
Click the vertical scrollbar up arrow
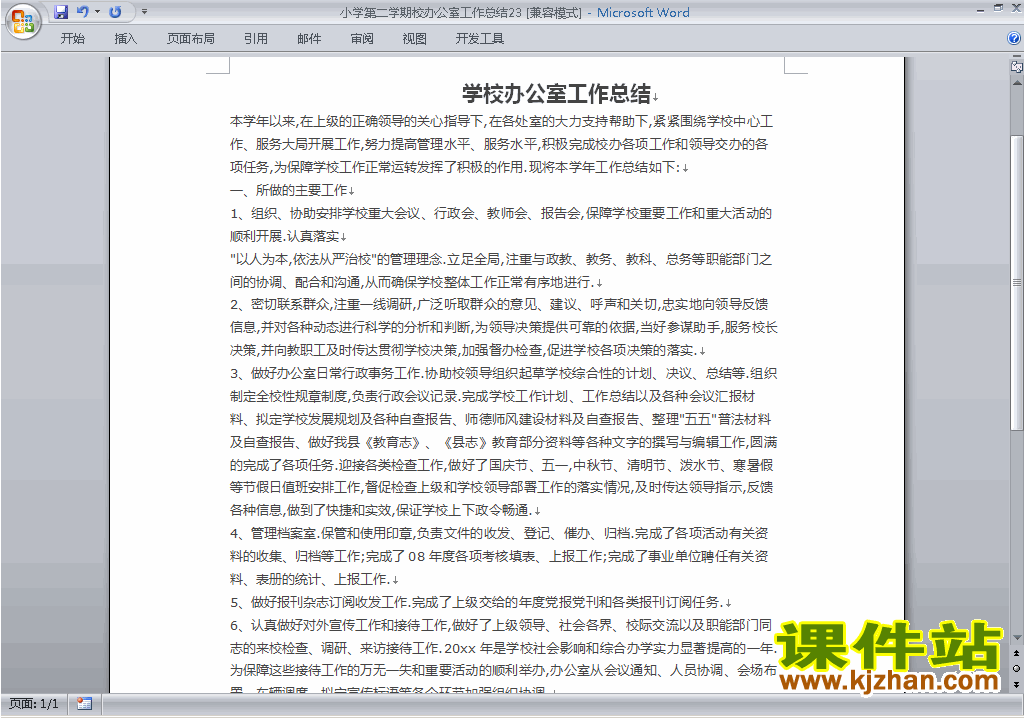1017,83
